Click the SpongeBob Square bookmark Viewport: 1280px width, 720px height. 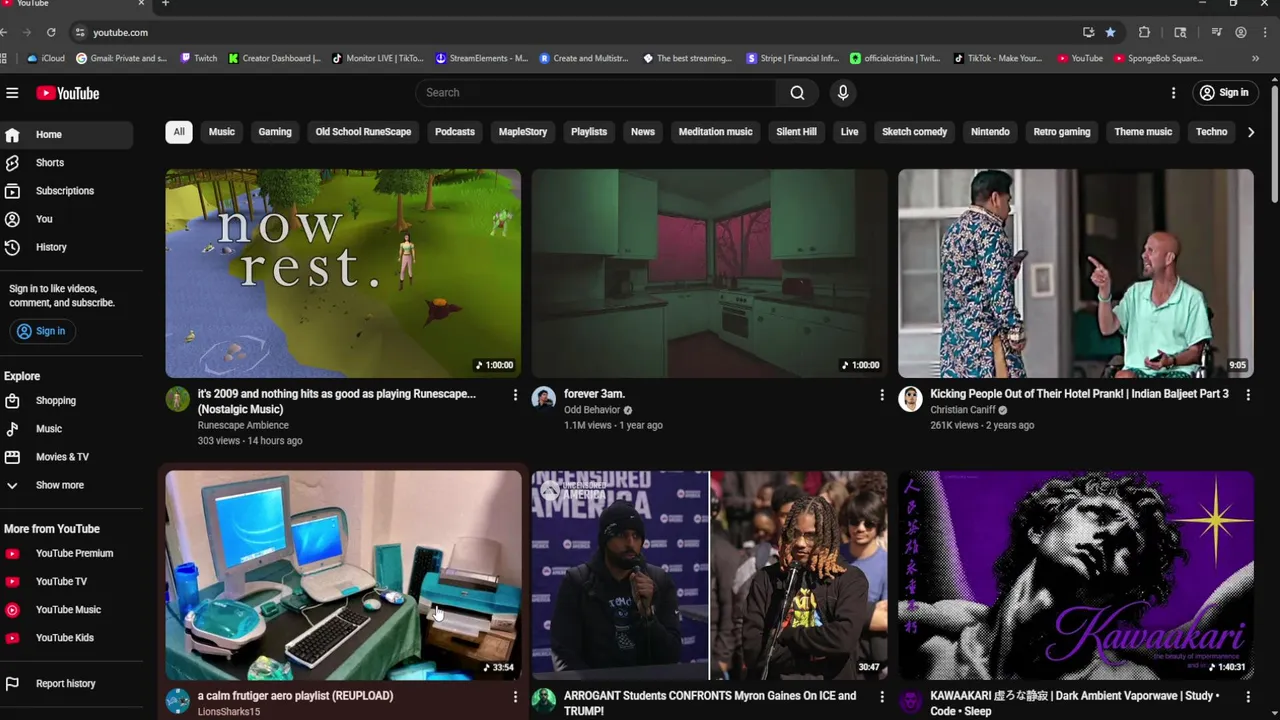[x=1158, y=58]
